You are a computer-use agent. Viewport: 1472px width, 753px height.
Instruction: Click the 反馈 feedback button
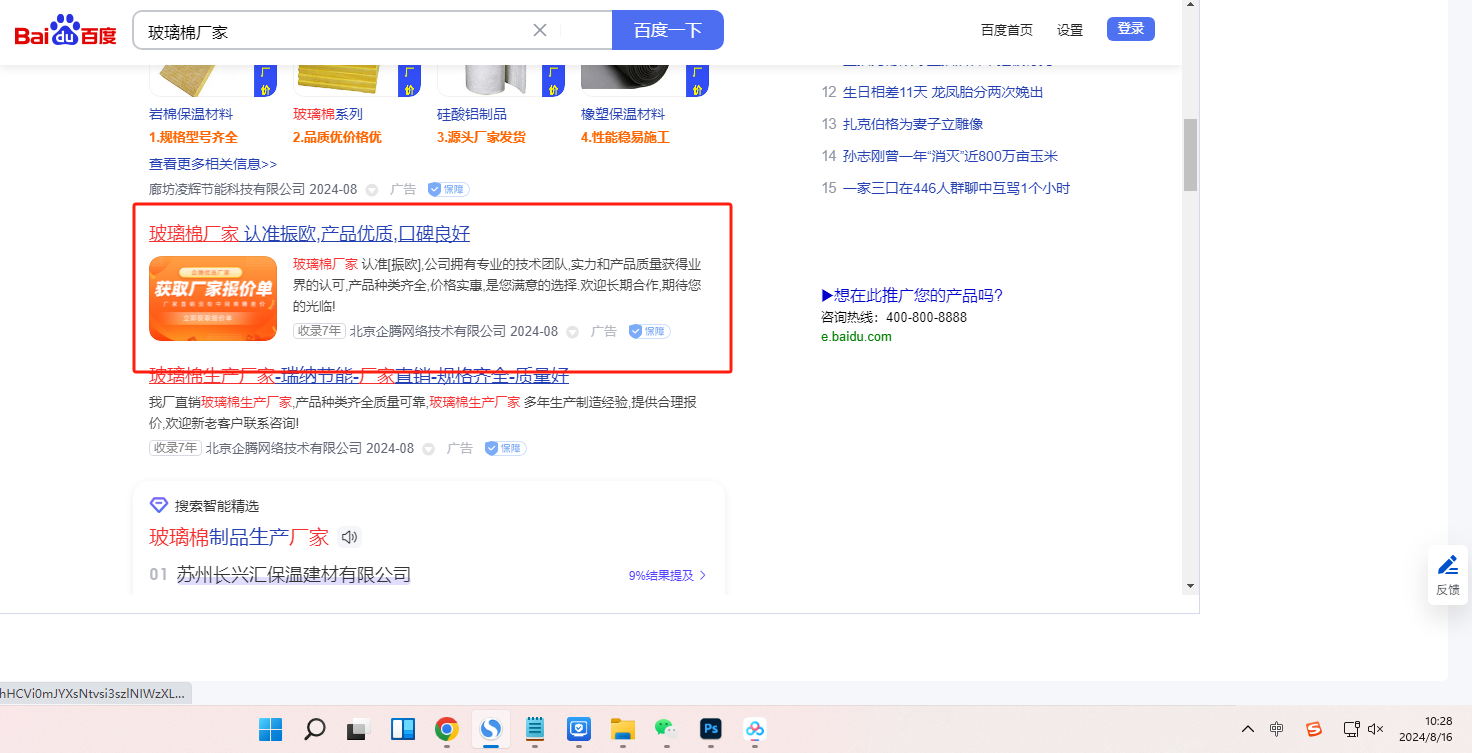coord(1448,575)
